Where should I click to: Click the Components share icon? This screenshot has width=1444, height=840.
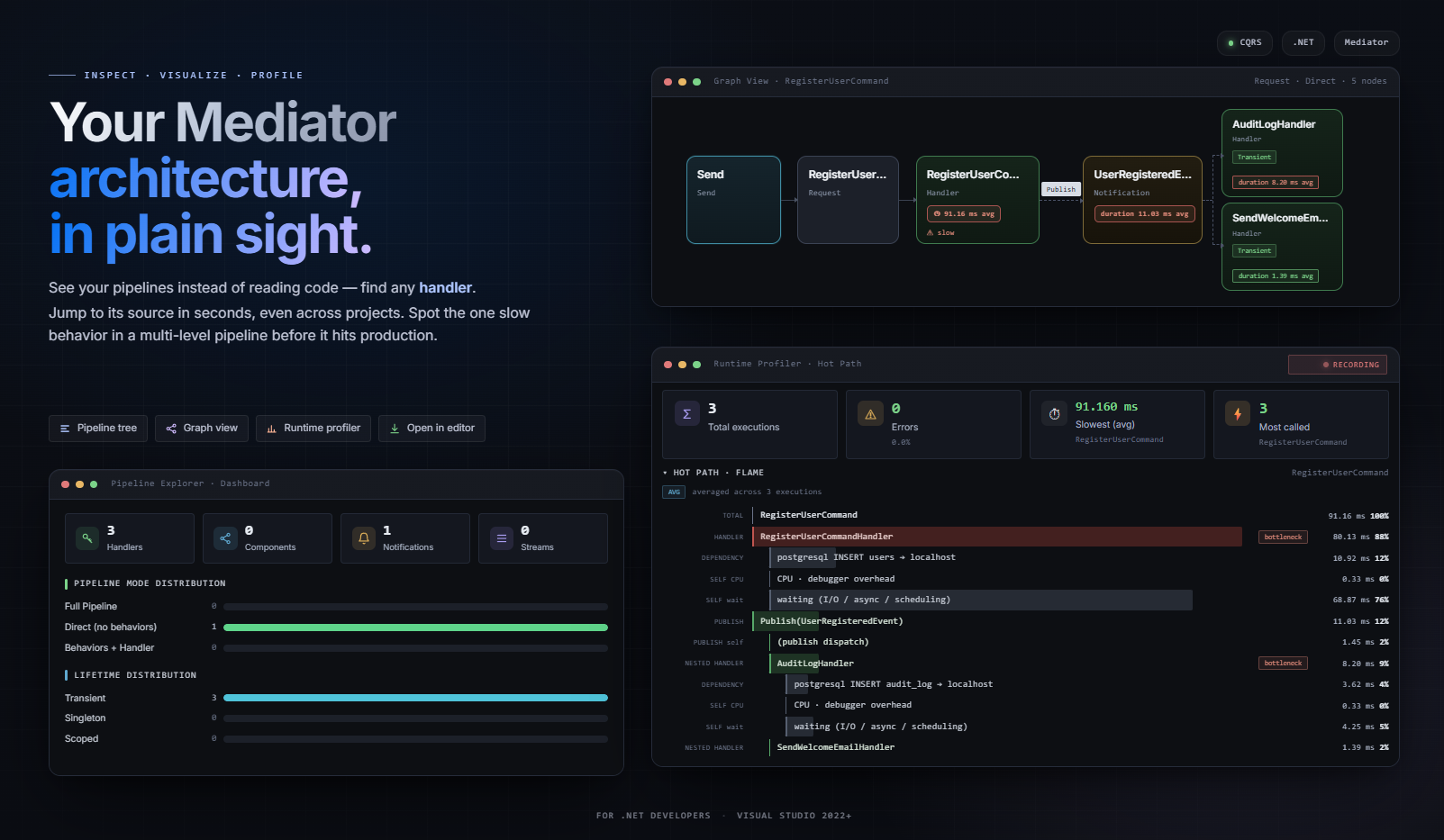point(225,538)
